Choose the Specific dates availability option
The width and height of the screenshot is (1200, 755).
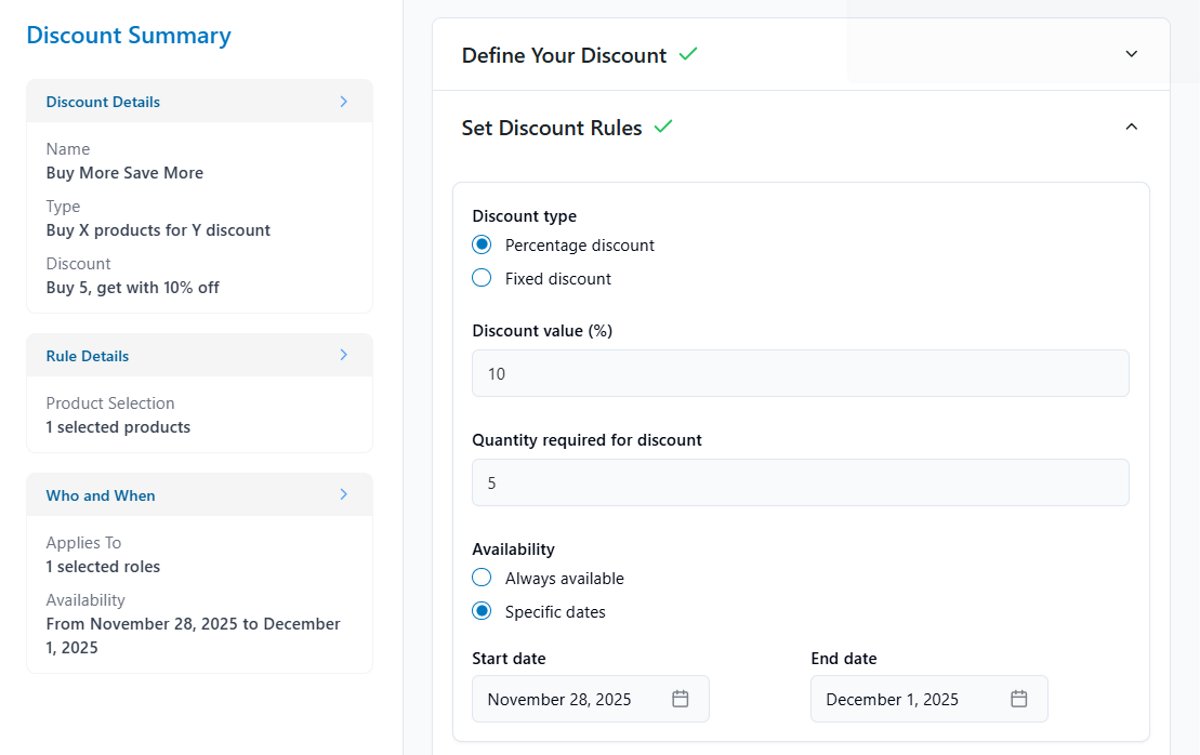pyautogui.click(x=482, y=611)
